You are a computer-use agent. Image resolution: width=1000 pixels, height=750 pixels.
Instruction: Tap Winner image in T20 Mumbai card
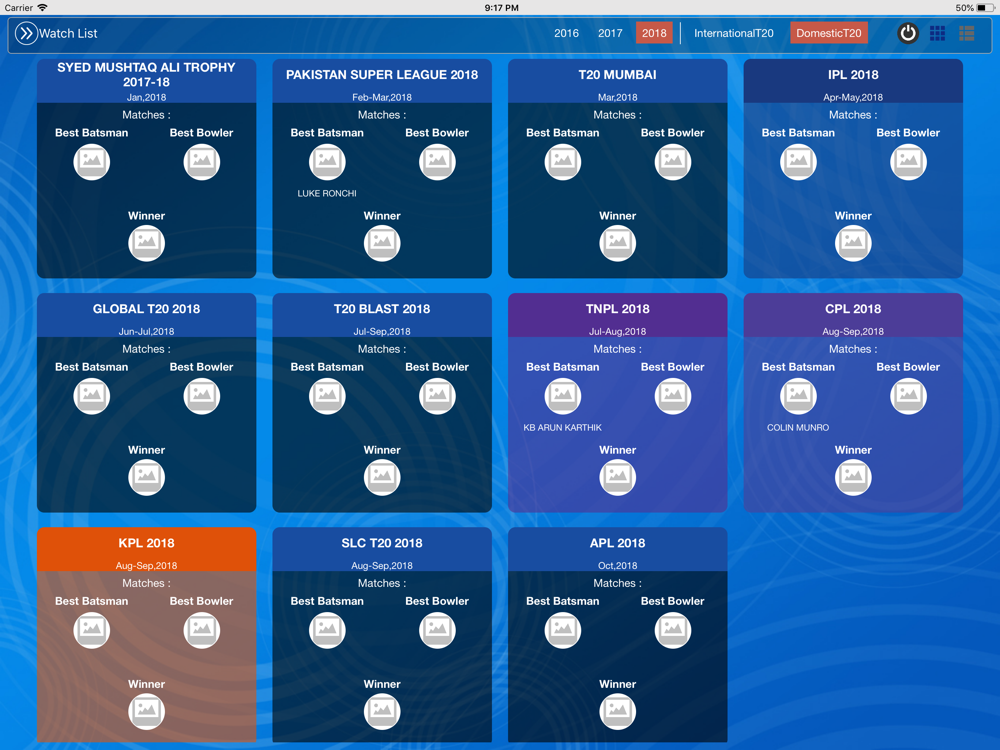617,243
